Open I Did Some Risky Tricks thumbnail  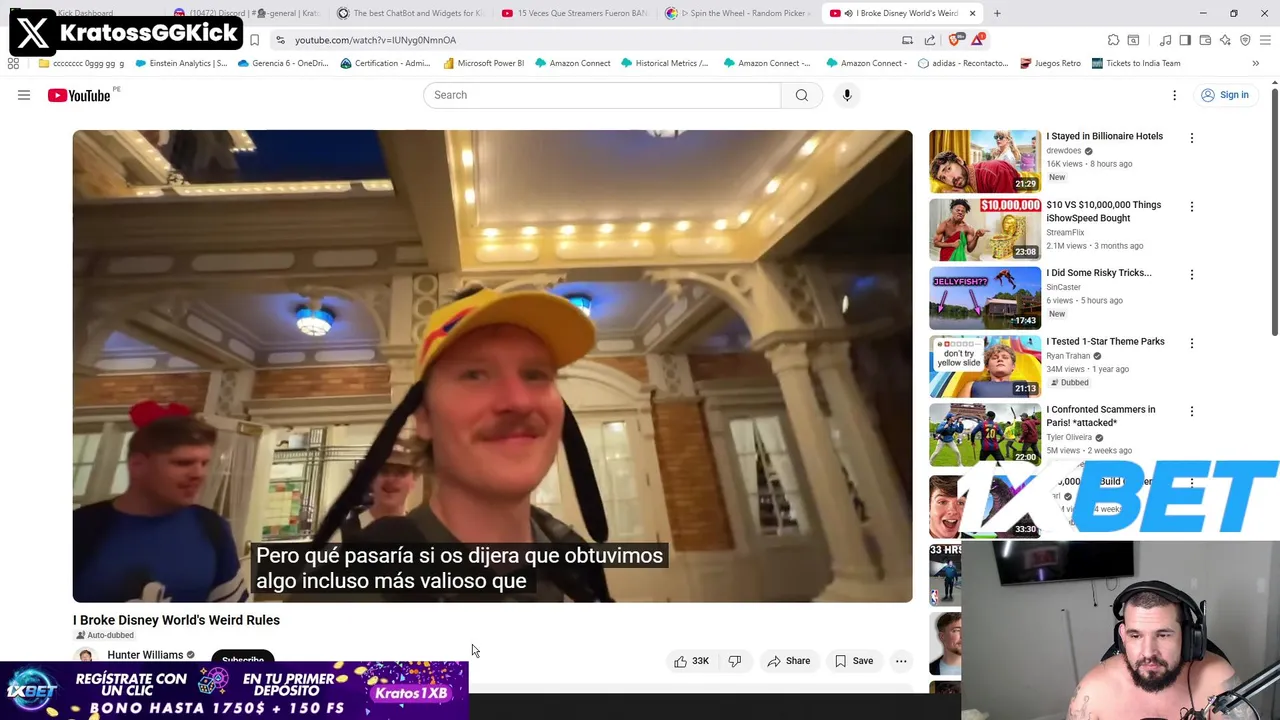click(x=985, y=298)
